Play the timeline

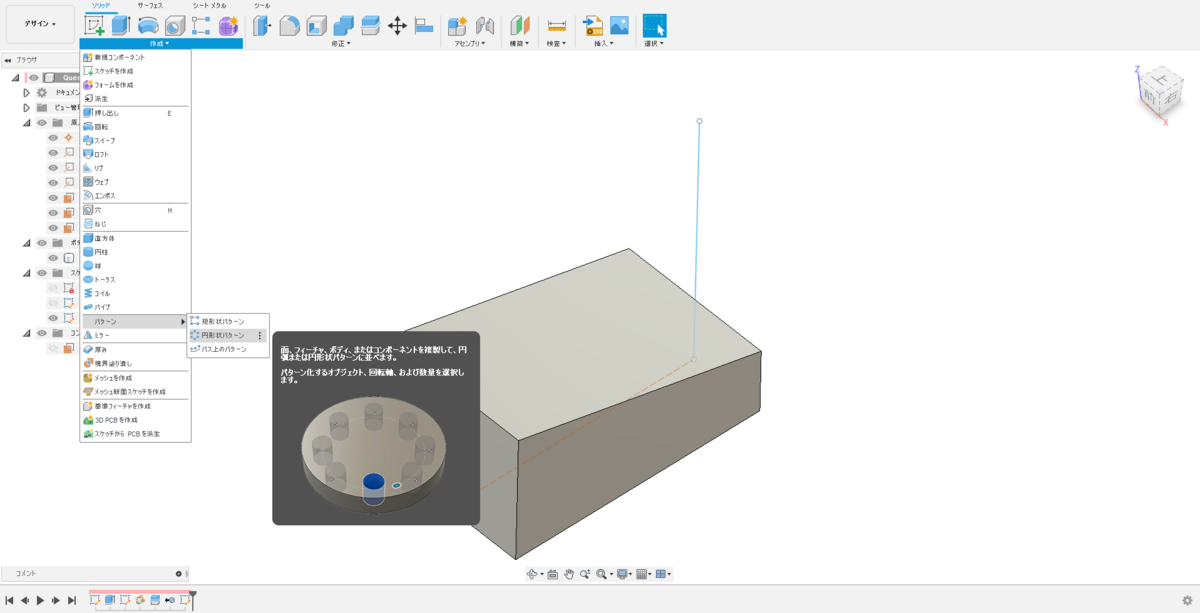pos(40,600)
